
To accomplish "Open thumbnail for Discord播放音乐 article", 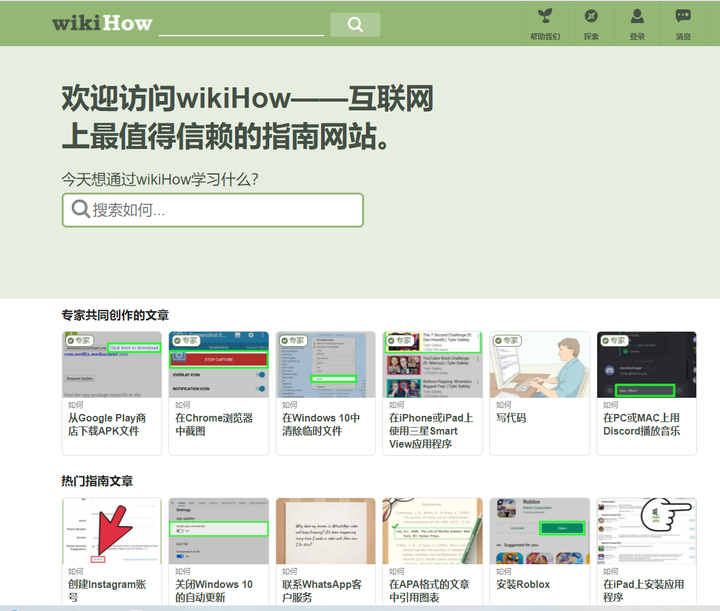I will click(647, 364).
